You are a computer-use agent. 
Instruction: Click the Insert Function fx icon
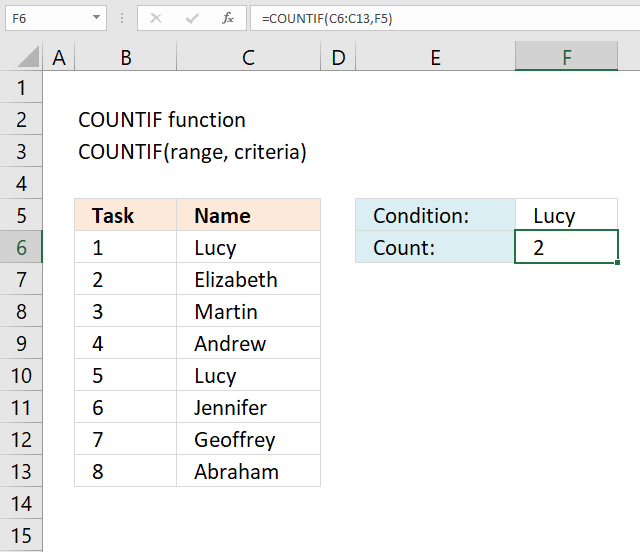tap(228, 18)
